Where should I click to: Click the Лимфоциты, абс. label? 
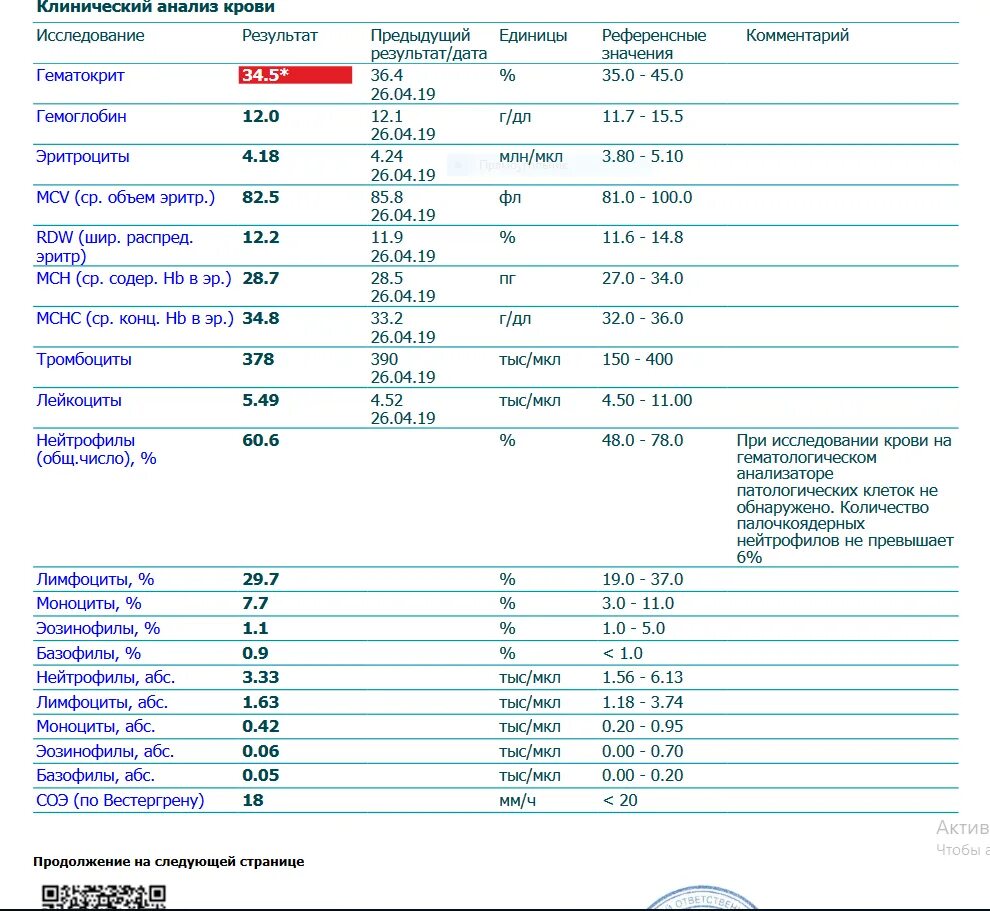tap(102, 703)
